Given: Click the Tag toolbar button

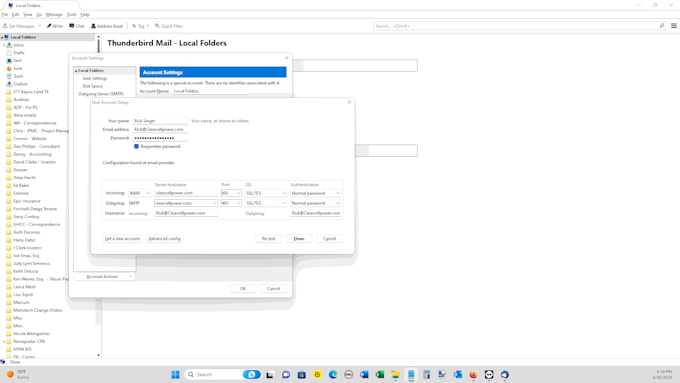Looking at the screenshot, I should tap(140, 26).
